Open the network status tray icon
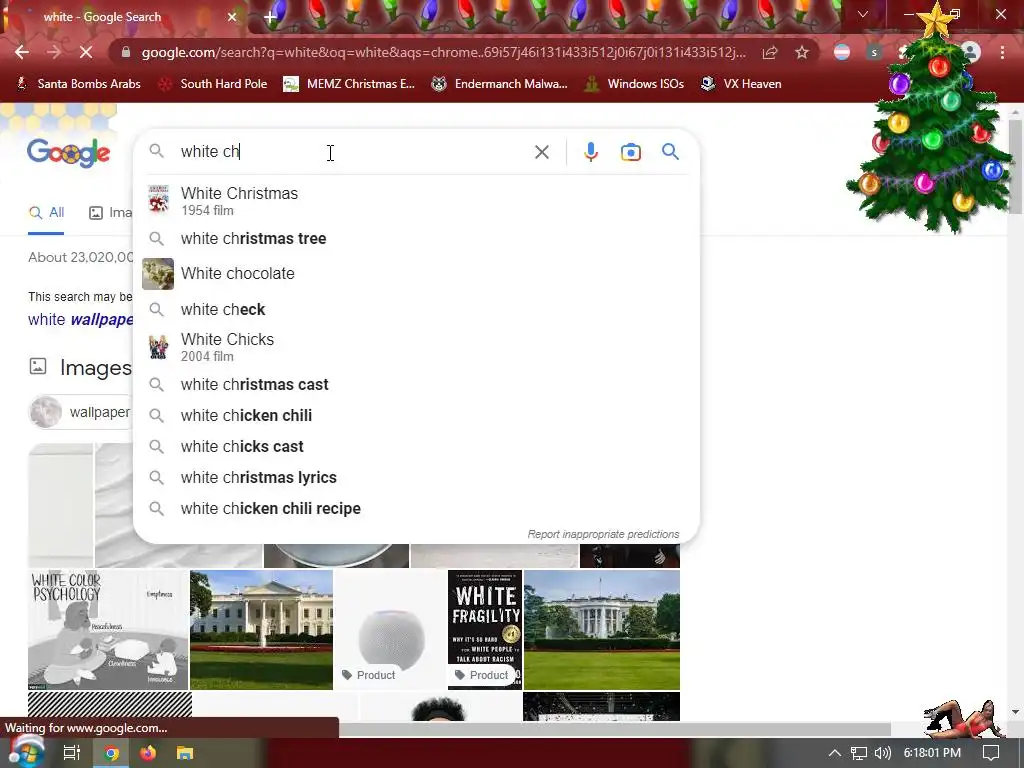 pos(859,753)
